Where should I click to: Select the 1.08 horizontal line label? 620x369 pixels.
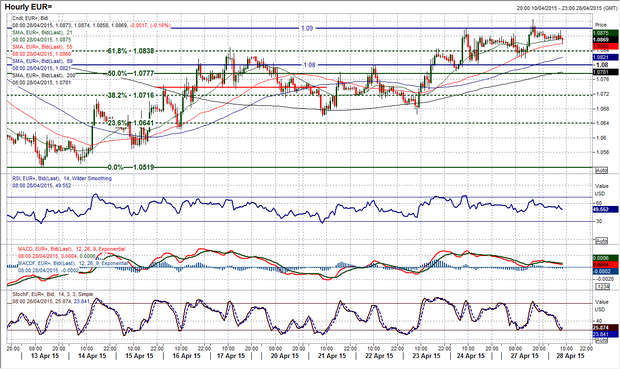309,65
